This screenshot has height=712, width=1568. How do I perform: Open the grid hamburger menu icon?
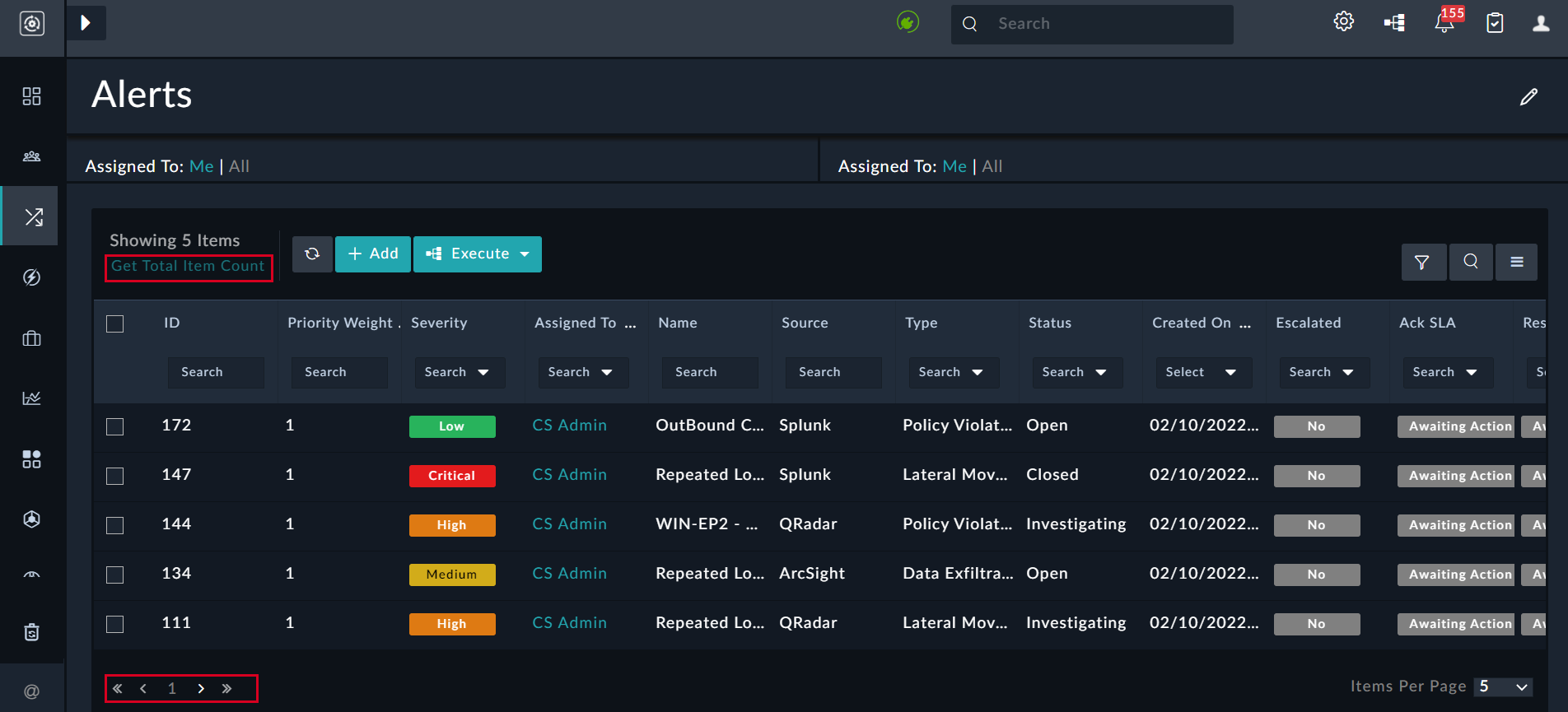click(1517, 262)
